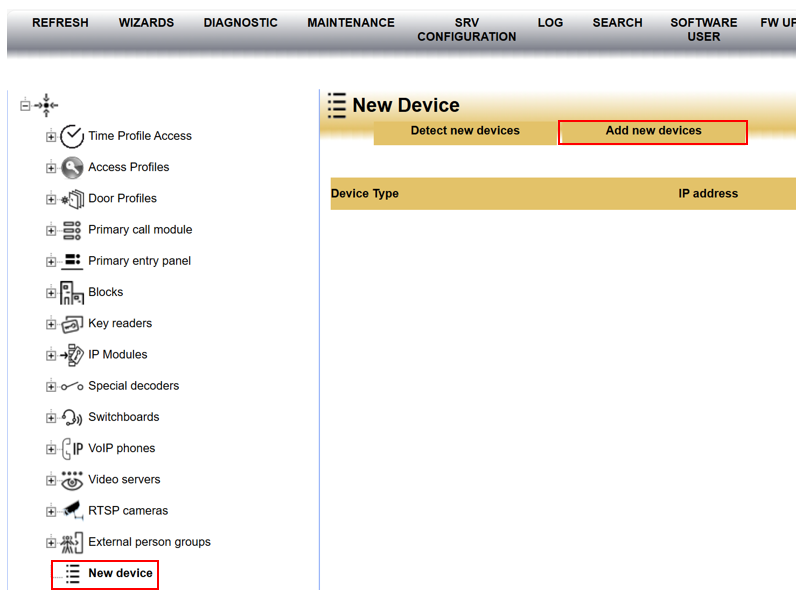803x597 pixels.
Task: Expand the External person groups node
Action: click(51, 543)
